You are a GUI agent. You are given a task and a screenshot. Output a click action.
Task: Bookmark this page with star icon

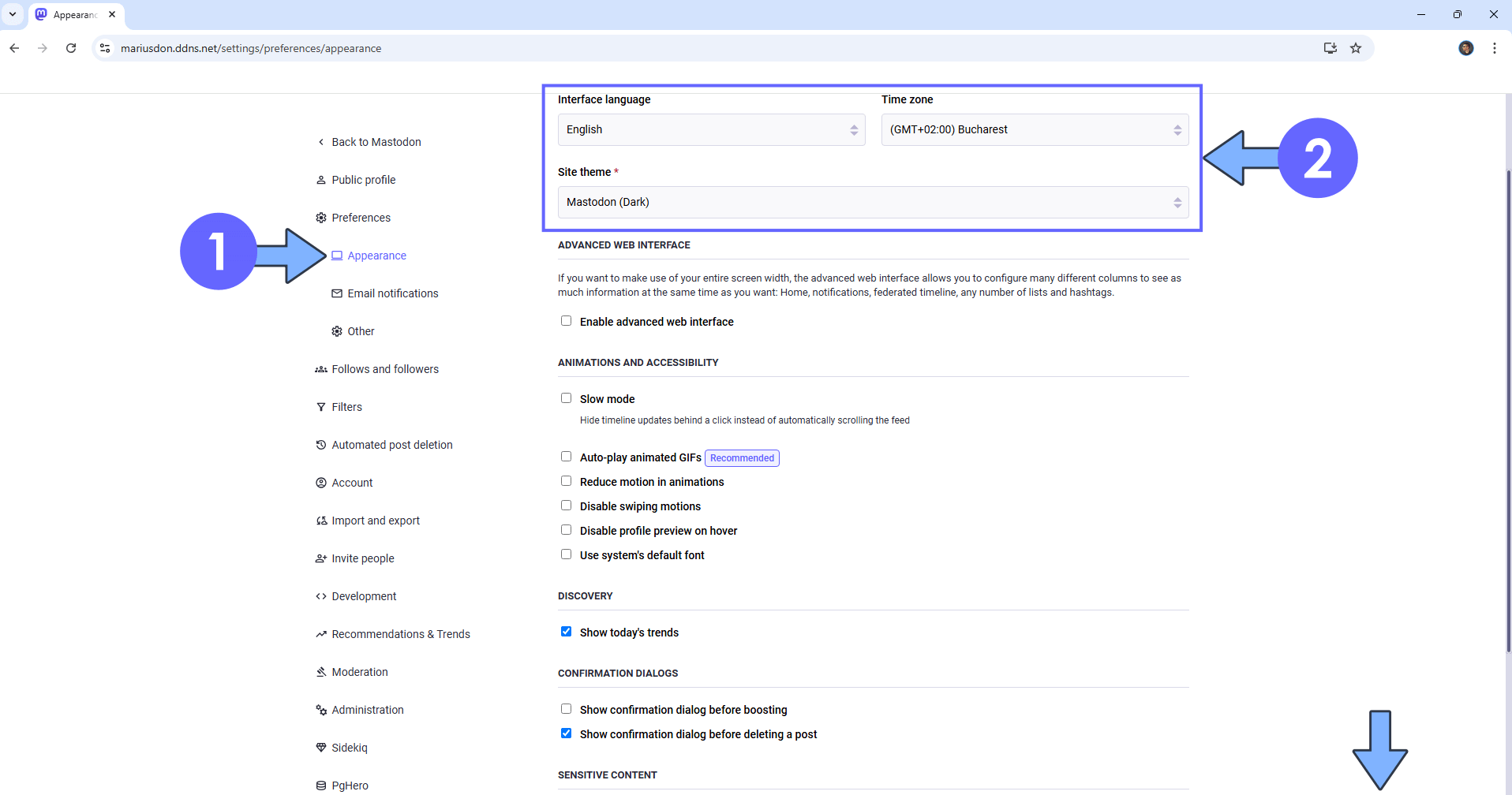click(x=1356, y=48)
